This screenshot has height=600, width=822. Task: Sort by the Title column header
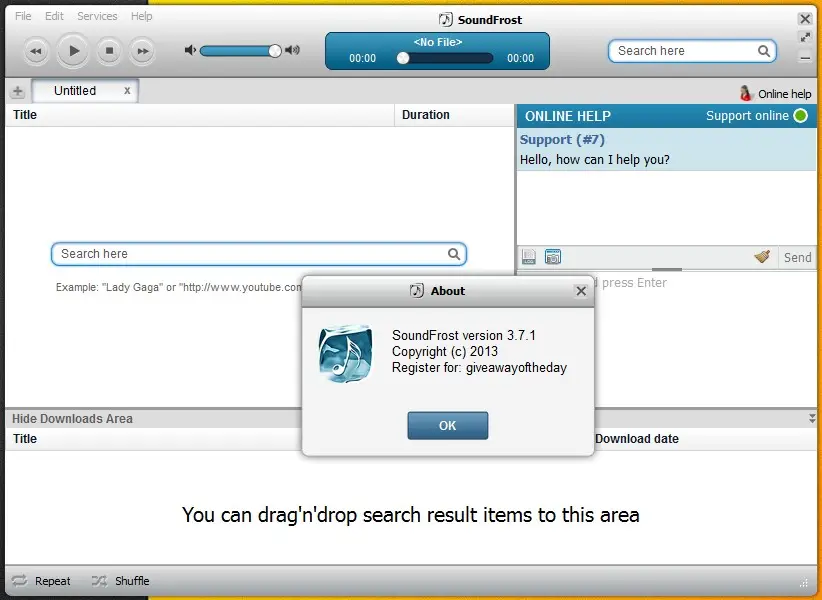[199, 115]
